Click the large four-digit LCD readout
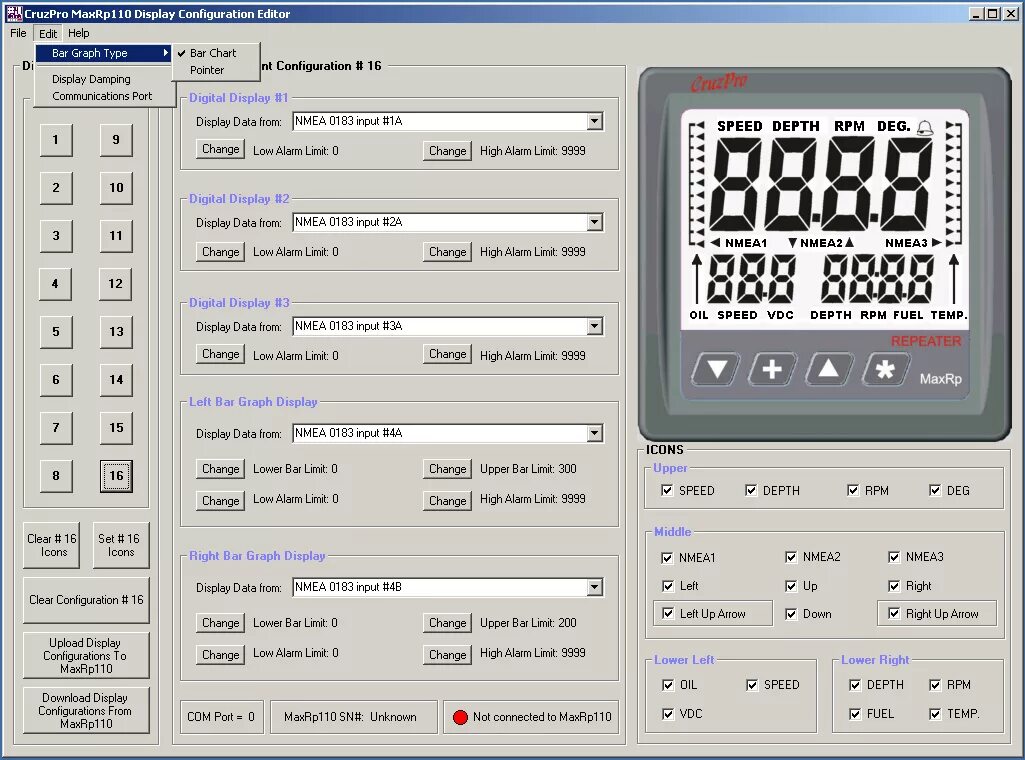The height and width of the screenshot is (760, 1025). point(821,183)
